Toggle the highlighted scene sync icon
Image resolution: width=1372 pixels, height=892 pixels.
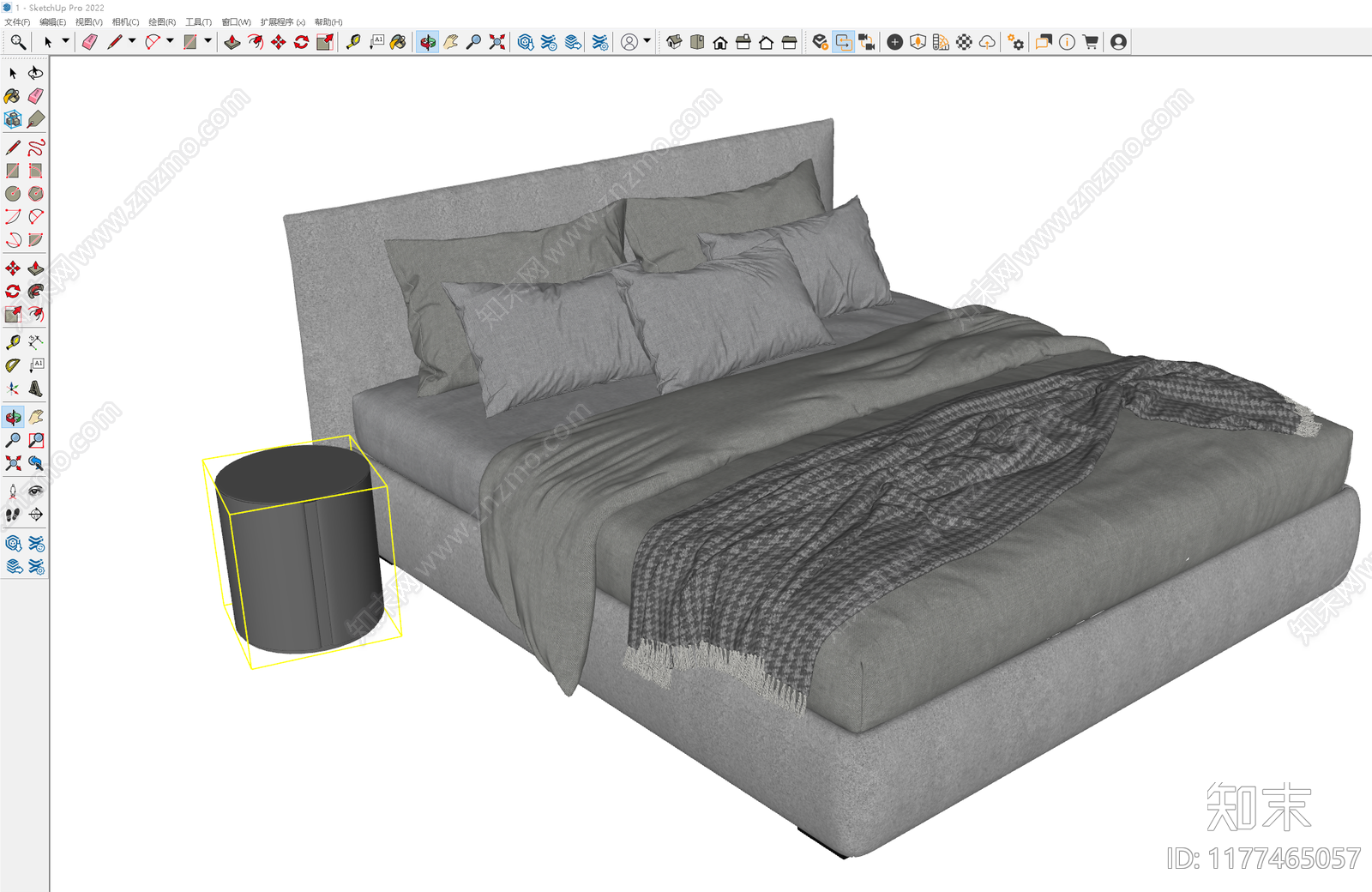click(x=844, y=42)
